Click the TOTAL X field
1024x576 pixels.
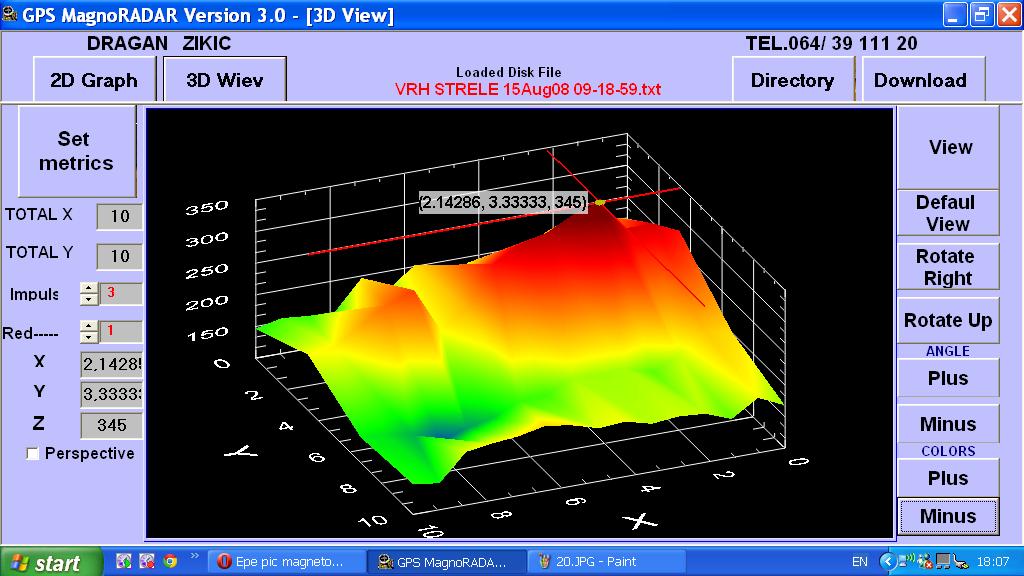(x=119, y=216)
